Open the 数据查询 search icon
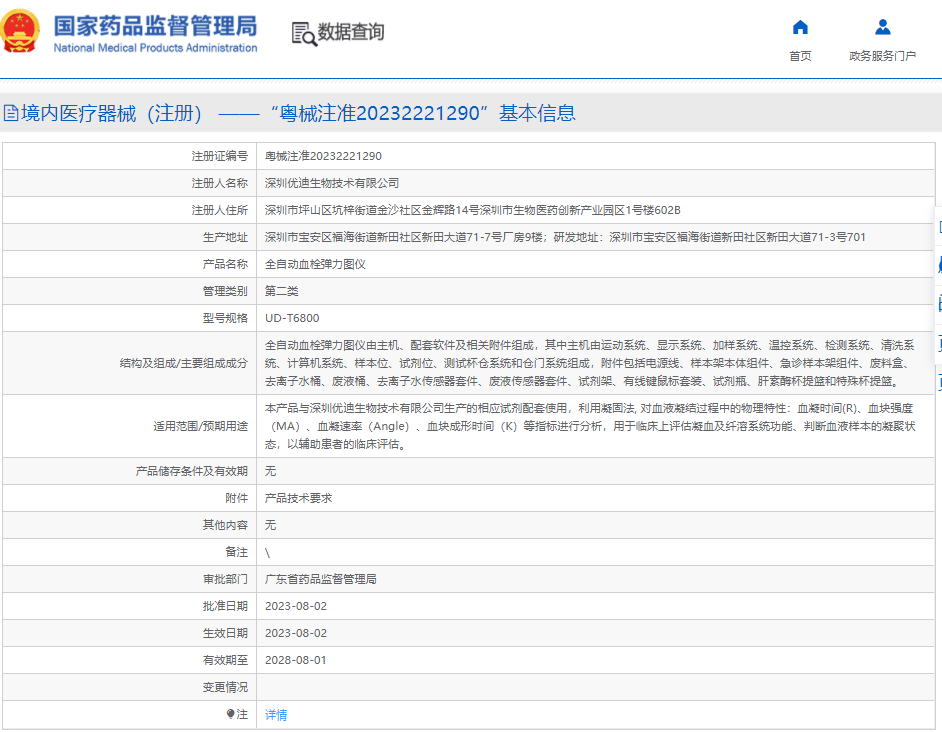 coord(304,34)
